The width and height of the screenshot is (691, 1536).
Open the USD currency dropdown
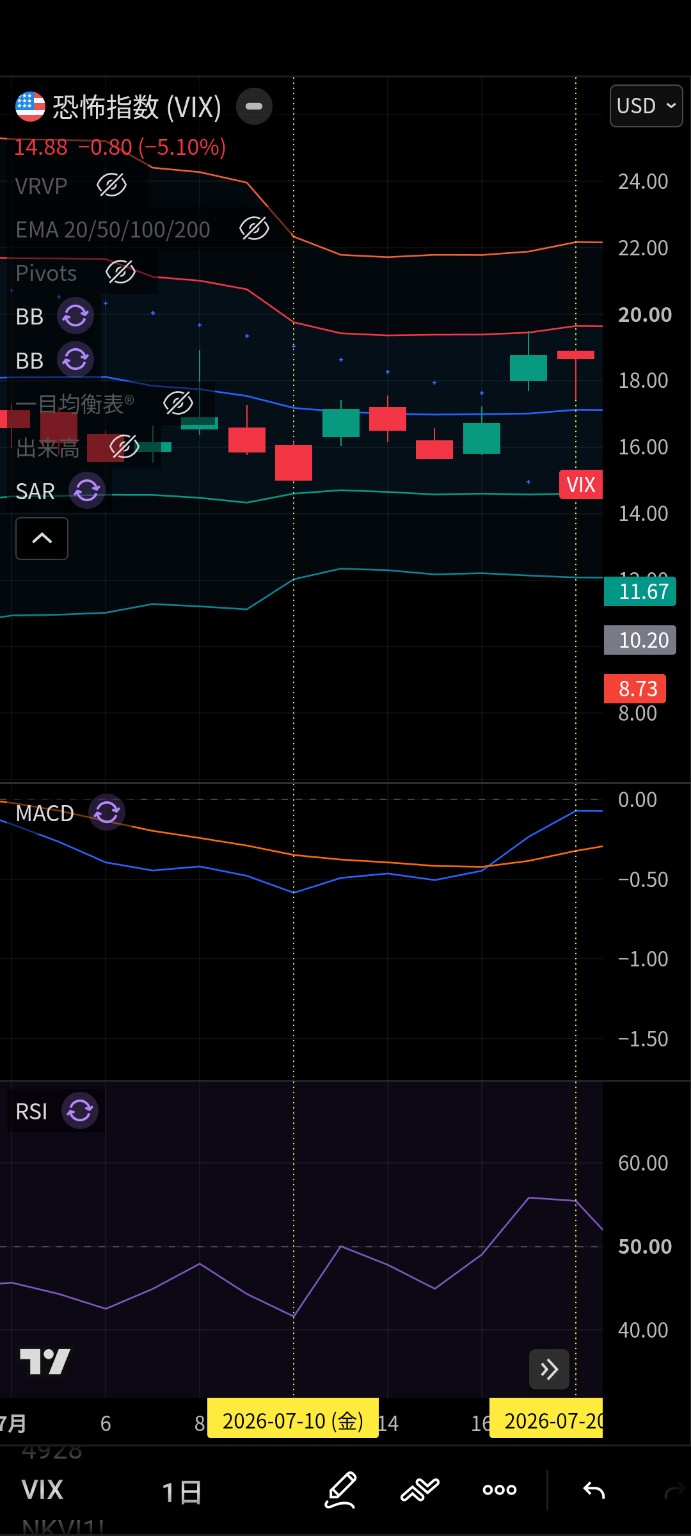[647, 106]
